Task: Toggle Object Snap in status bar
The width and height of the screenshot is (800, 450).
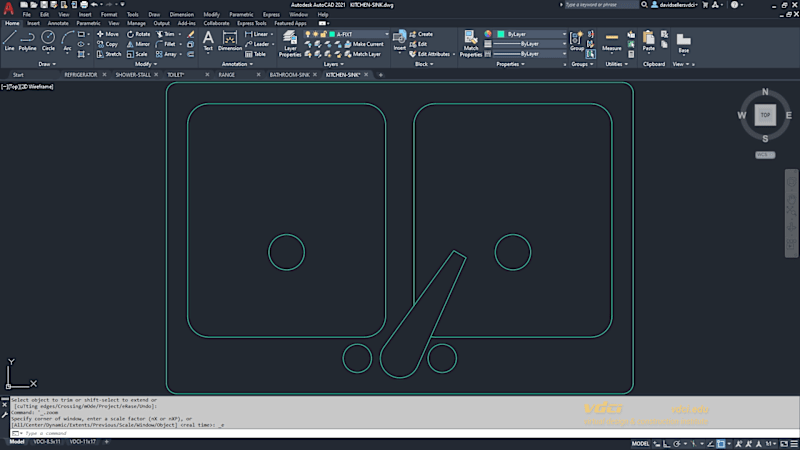Action: point(720,444)
